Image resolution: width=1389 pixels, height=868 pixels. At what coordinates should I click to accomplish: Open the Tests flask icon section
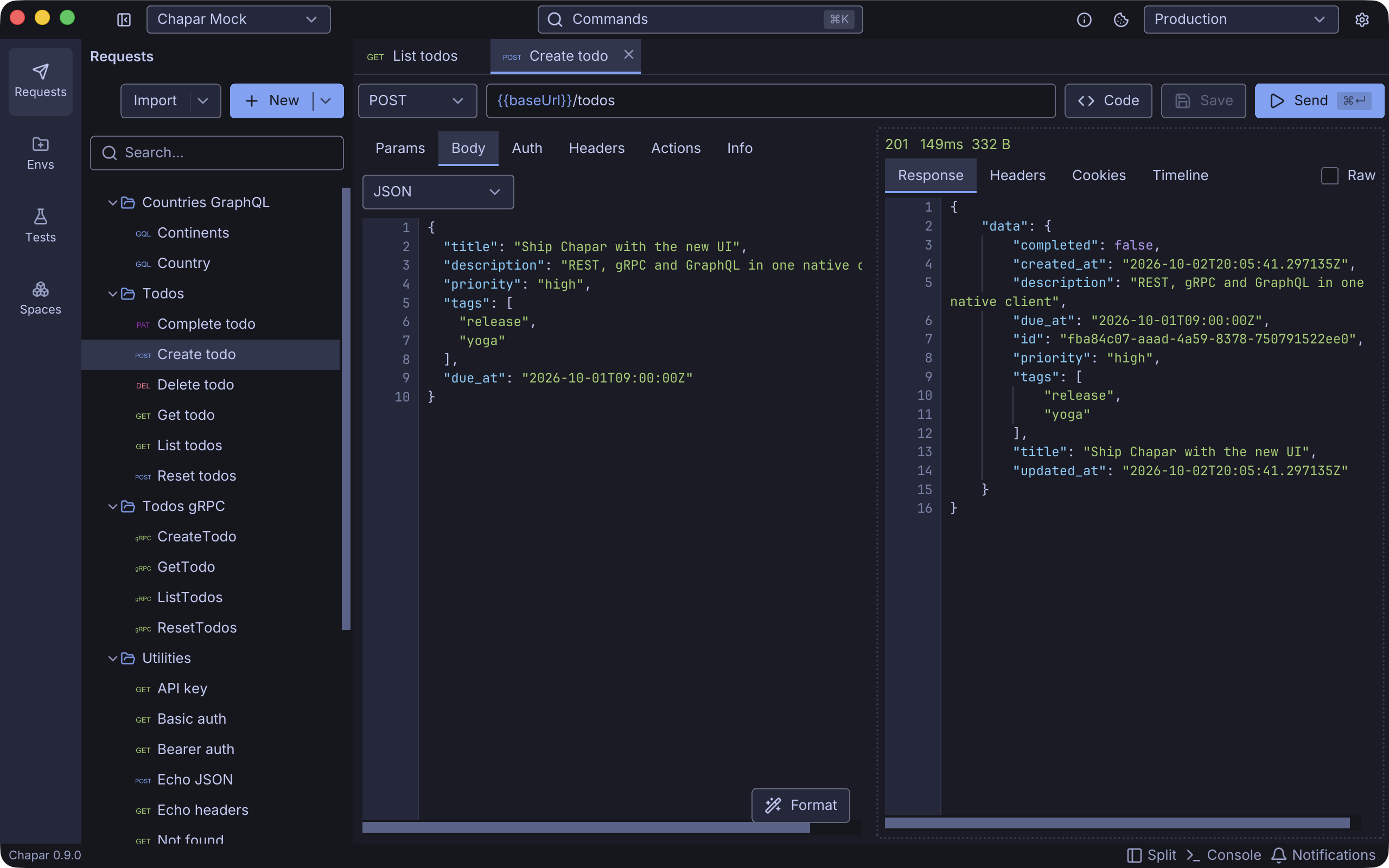(x=40, y=226)
